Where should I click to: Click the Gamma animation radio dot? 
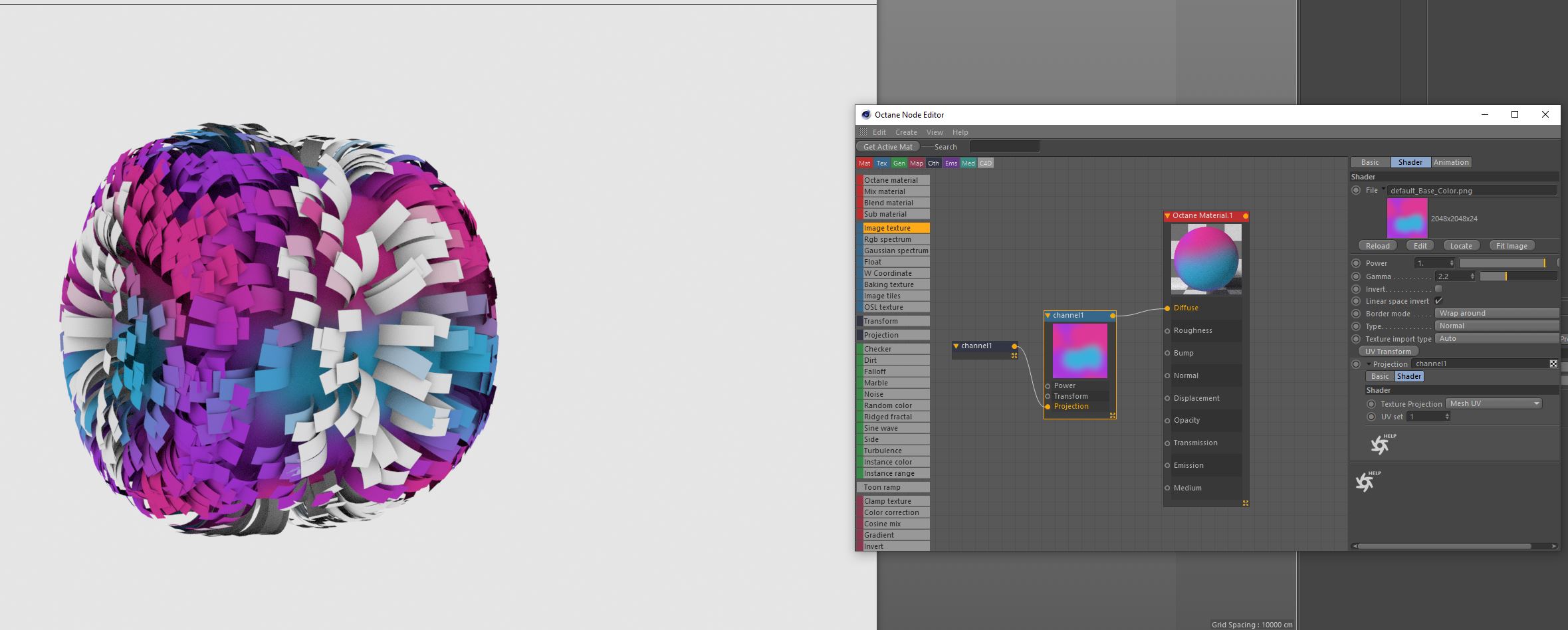click(1356, 276)
